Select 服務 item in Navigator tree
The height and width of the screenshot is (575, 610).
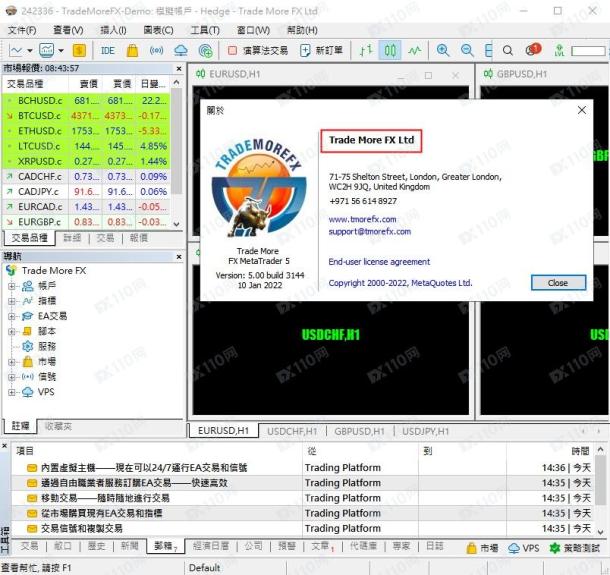point(47,346)
